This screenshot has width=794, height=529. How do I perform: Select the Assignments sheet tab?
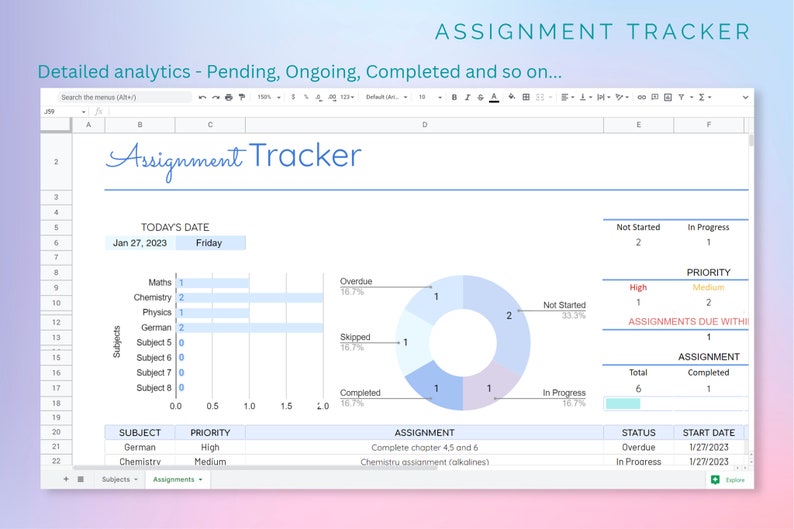178,479
